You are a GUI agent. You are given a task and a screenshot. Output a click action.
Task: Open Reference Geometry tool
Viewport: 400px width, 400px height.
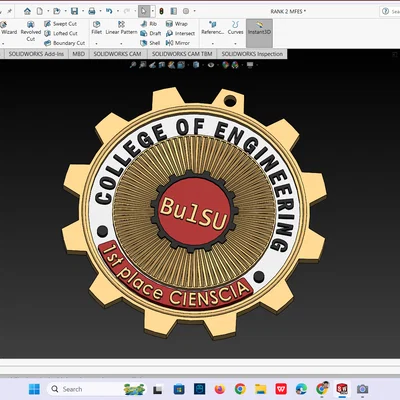pyautogui.click(x=212, y=27)
